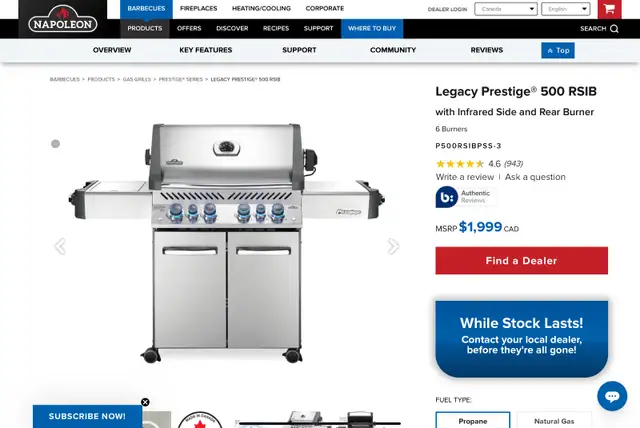Open the search magnifier icon

click(614, 29)
